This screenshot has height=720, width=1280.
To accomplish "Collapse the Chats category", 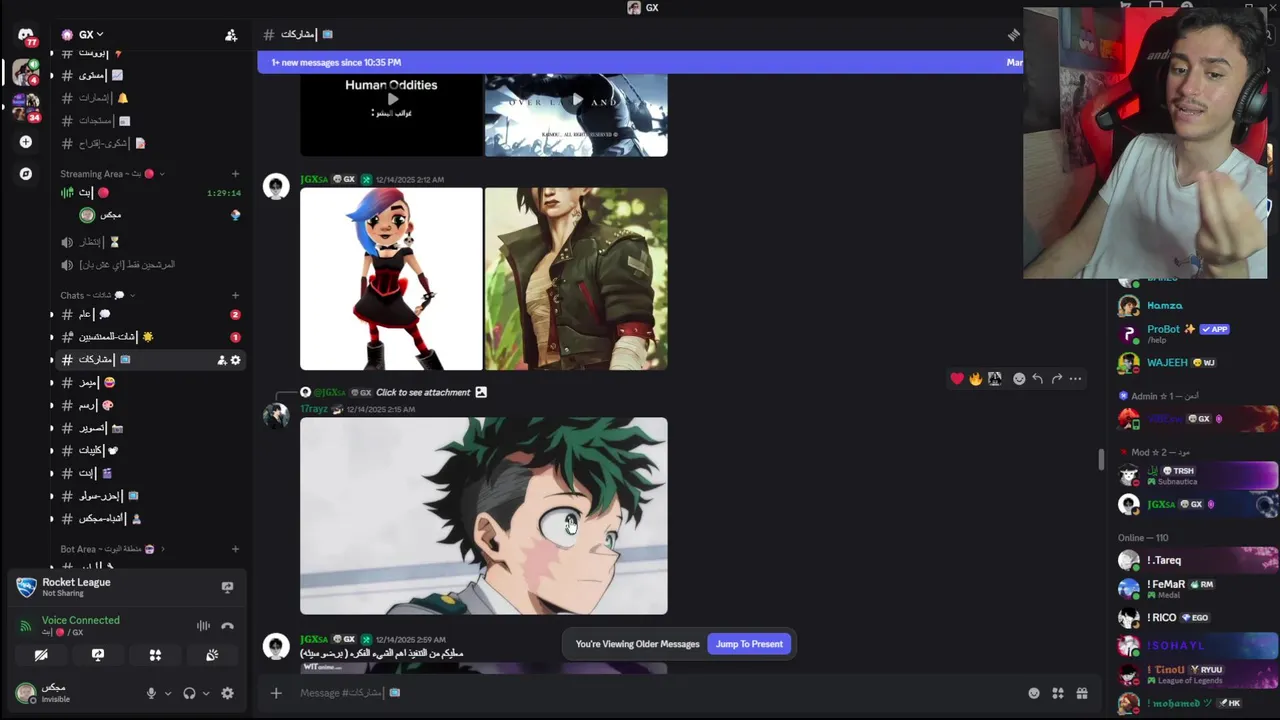I will click(x=97, y=295).
